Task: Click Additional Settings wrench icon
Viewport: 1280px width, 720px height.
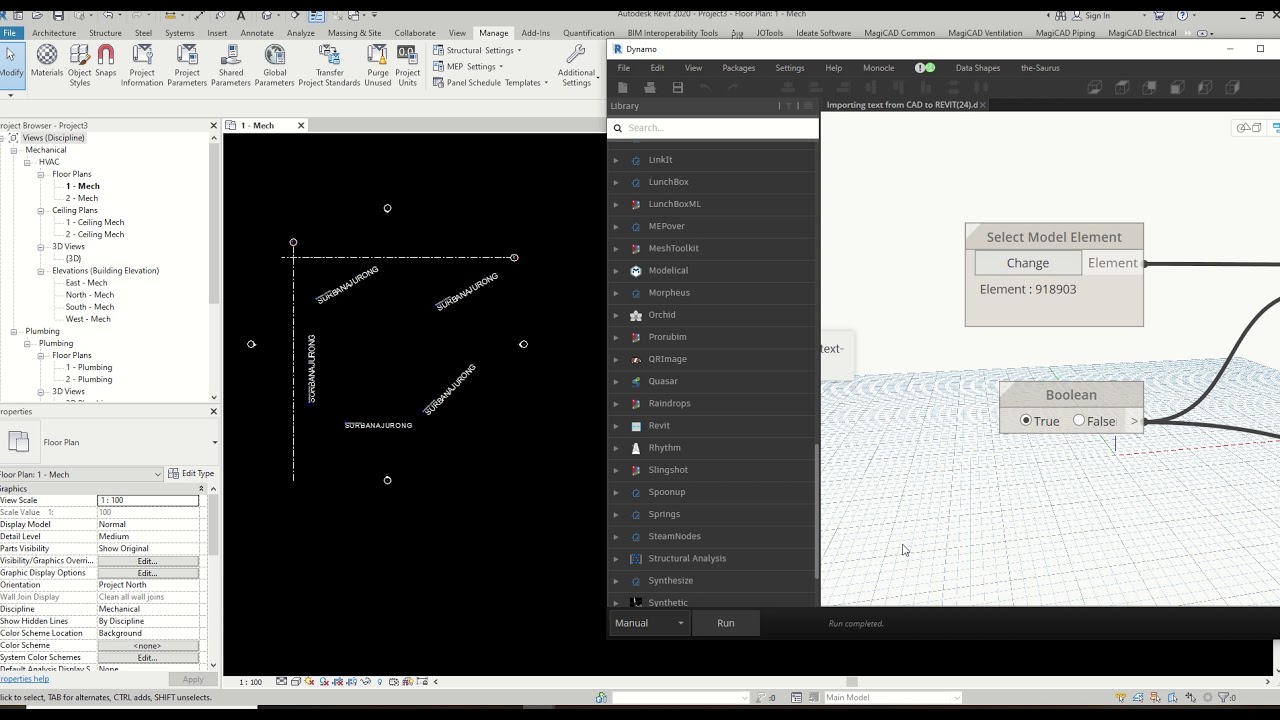Action: tap(576, 55)
